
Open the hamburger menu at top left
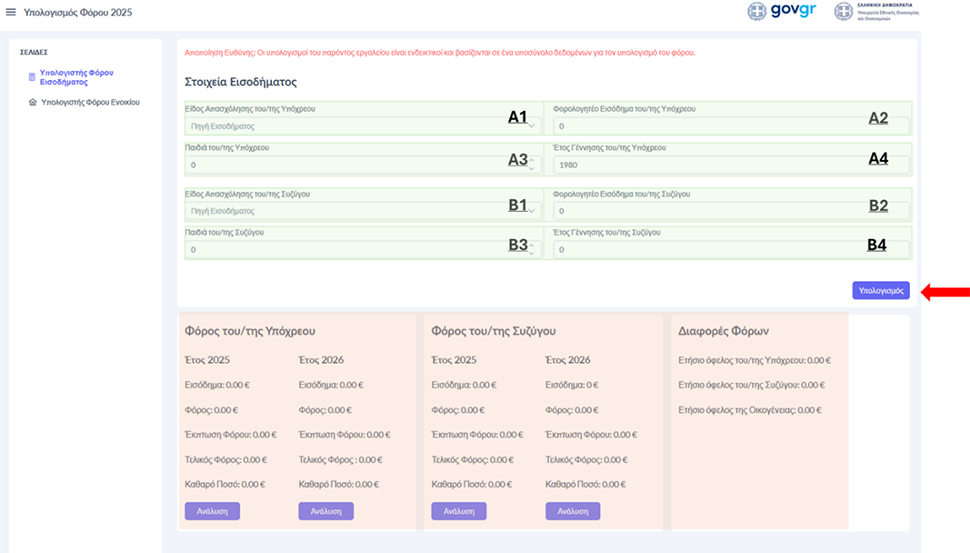click(11, 12)
